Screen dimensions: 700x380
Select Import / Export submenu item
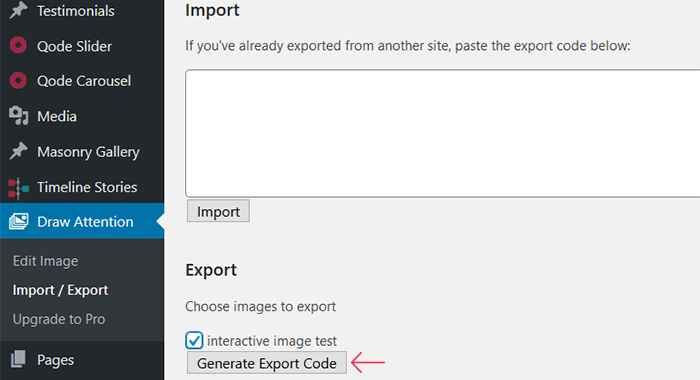click(60, 290)
